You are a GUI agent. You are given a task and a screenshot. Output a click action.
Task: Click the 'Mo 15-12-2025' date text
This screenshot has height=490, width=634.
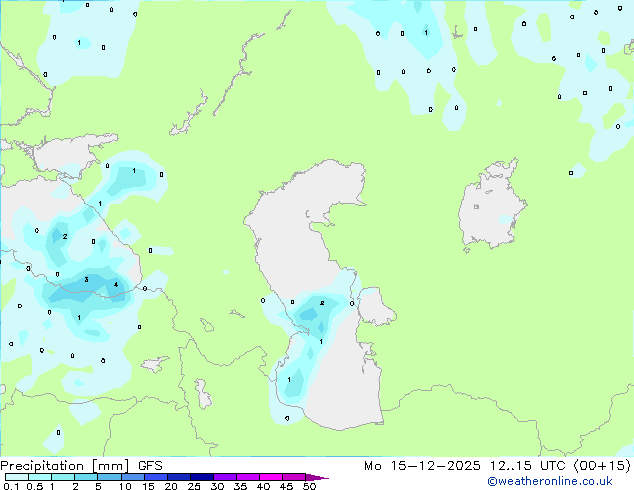pyautogui.click(x=422, y=466)
